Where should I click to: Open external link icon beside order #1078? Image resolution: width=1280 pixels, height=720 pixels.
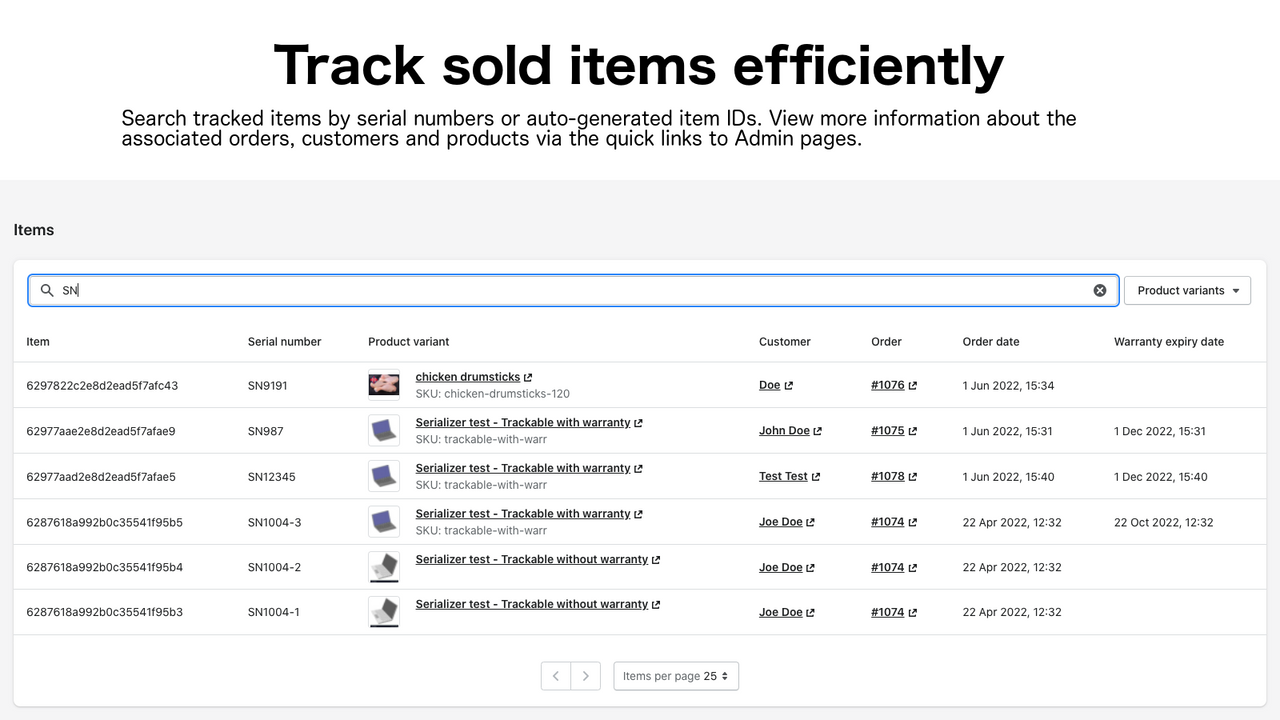tap(913, 477)
